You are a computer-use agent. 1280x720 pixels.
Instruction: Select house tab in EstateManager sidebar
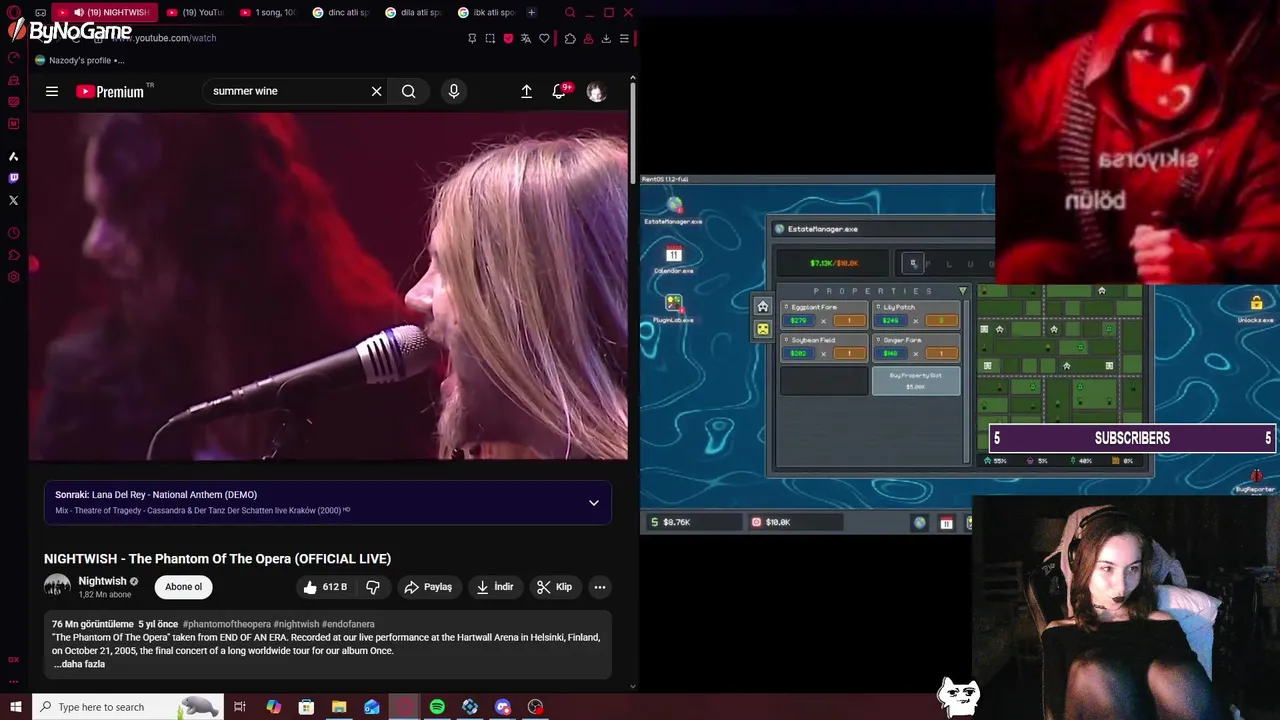click(x=763, y=306)
